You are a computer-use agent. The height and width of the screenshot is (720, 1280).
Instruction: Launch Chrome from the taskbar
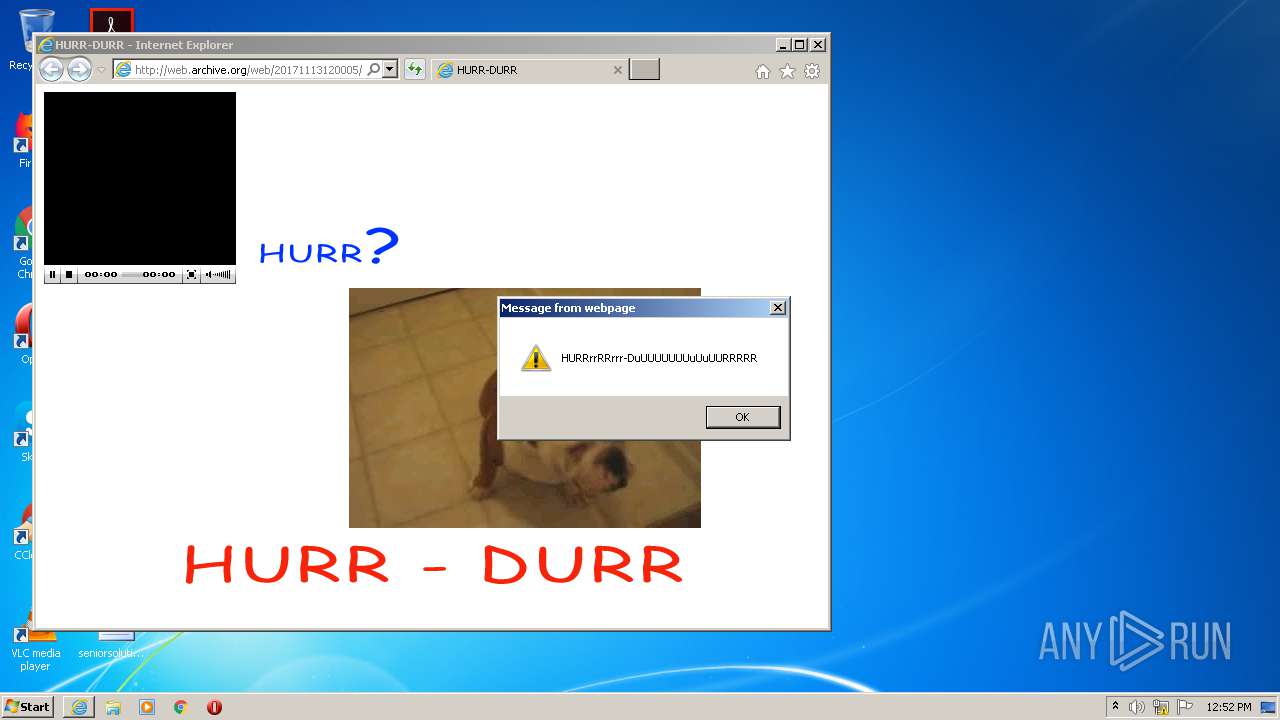[181, 707]
